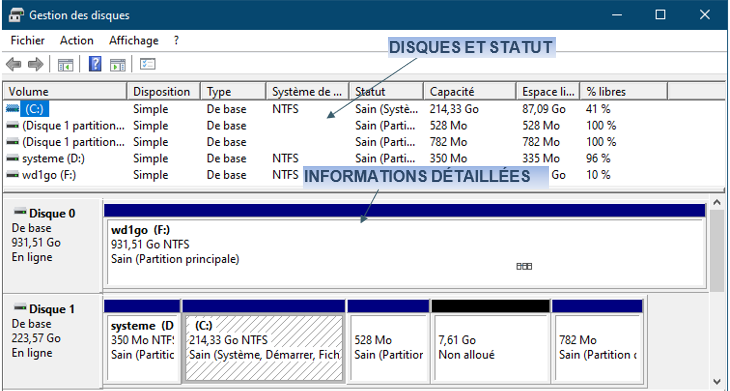Viewport: 730px width, 391px height.
Task: Open the Fichier menu
Action: point(27,40)
